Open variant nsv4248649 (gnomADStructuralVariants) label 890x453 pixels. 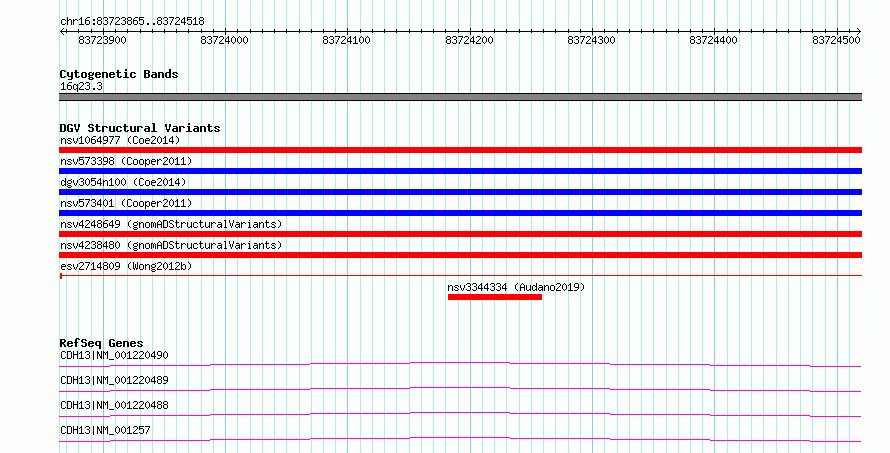171,224
